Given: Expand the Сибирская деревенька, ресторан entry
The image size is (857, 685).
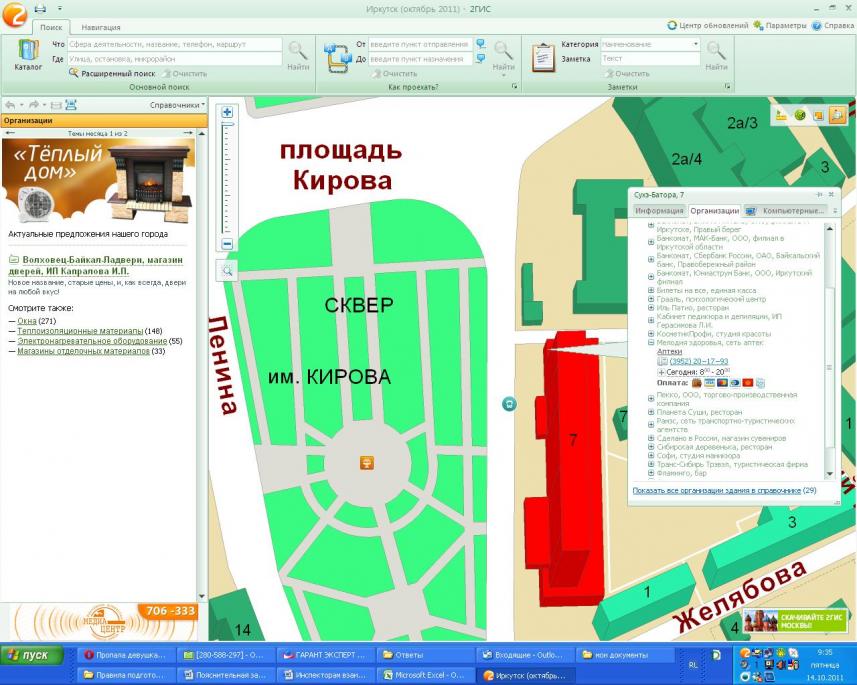Looking at the screenshot, I should [x=651, y=447].
